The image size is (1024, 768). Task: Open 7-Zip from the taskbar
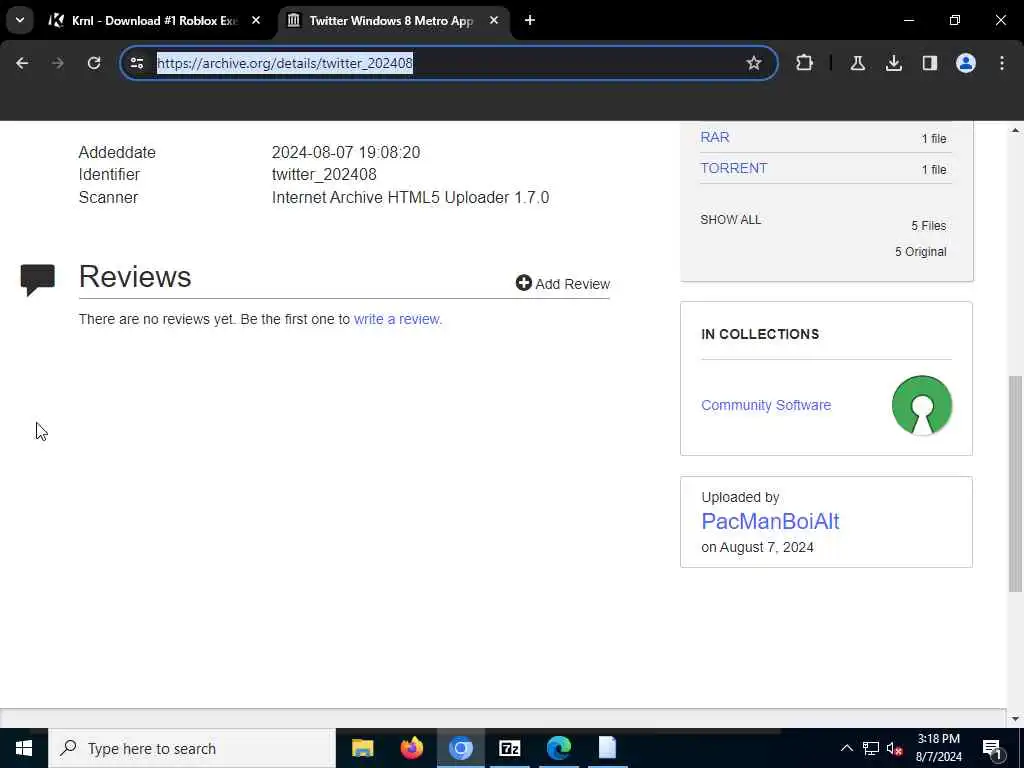[509, 748]
